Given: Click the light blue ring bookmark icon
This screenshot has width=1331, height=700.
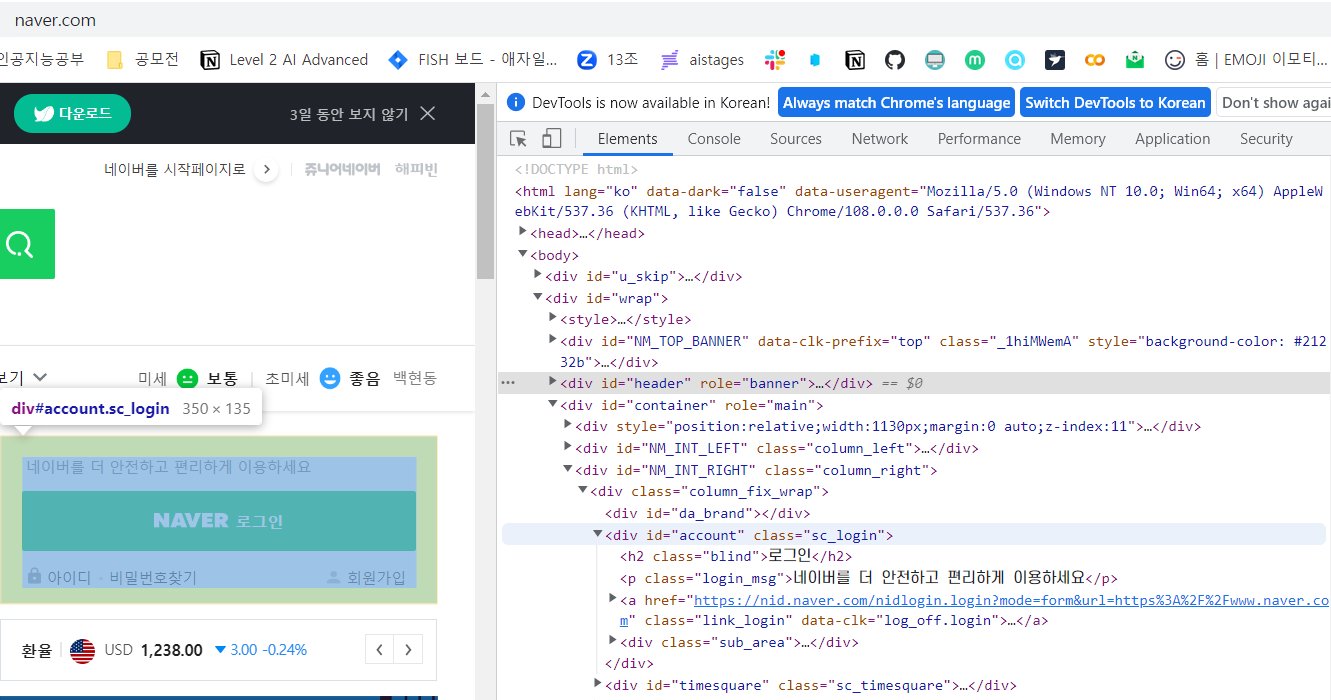Looking at the screenshot, I should pos(1015,60).
